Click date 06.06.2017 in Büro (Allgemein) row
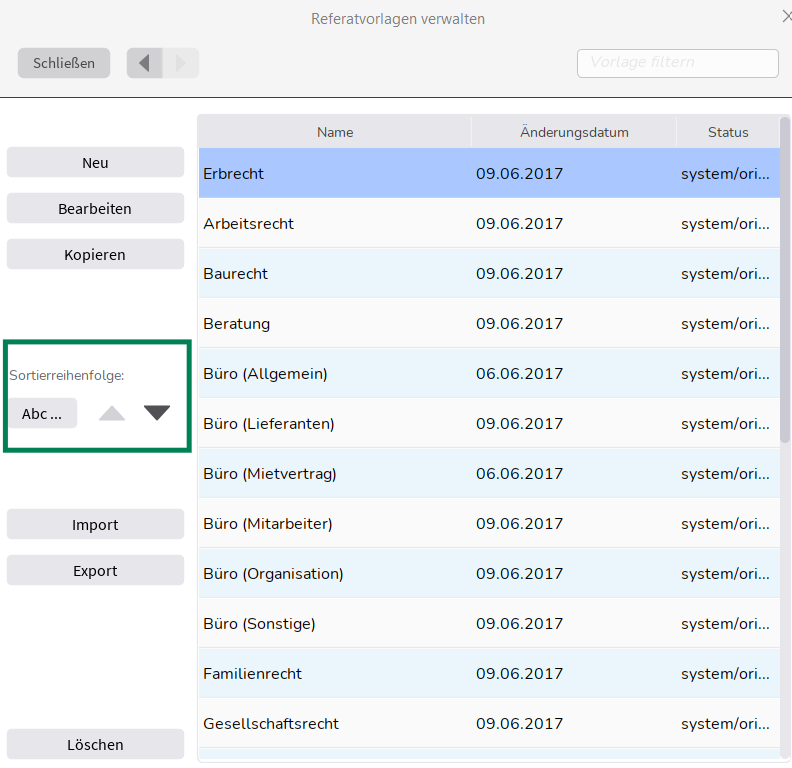 click(x=519, y=373)
